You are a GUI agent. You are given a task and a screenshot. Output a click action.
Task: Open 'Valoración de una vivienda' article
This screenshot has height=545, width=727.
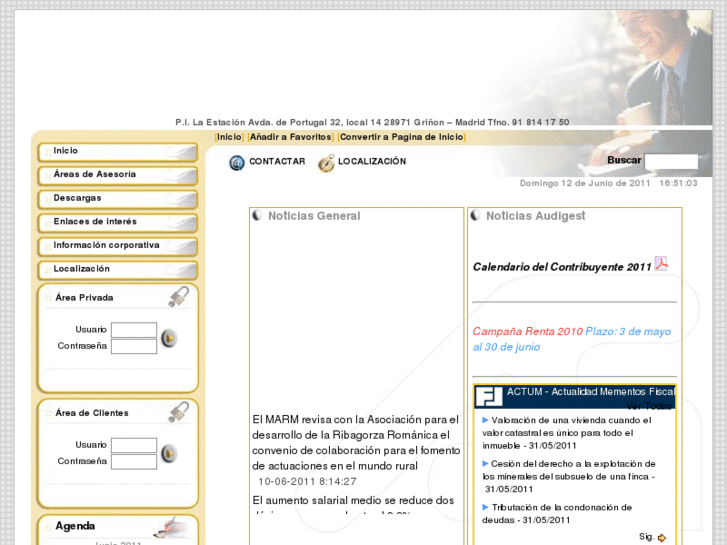567,433
